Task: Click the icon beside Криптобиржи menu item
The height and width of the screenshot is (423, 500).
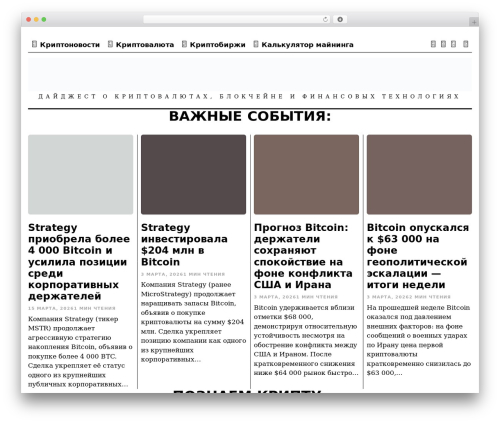Action: coord(184,44)
